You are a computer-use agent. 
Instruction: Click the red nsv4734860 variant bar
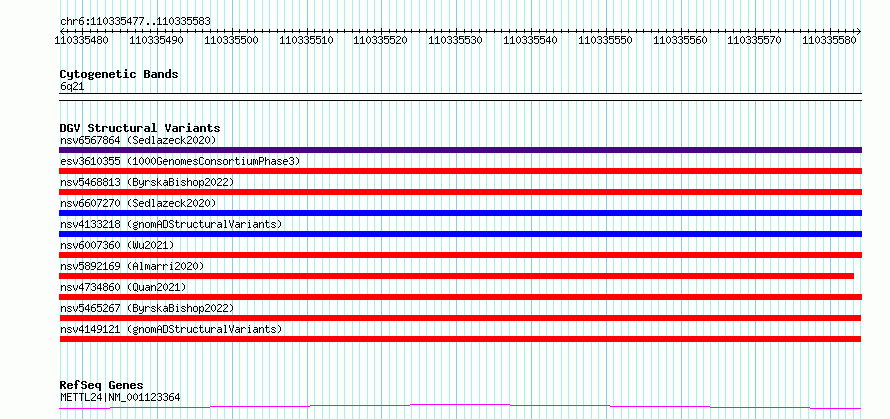click(460, 297)
